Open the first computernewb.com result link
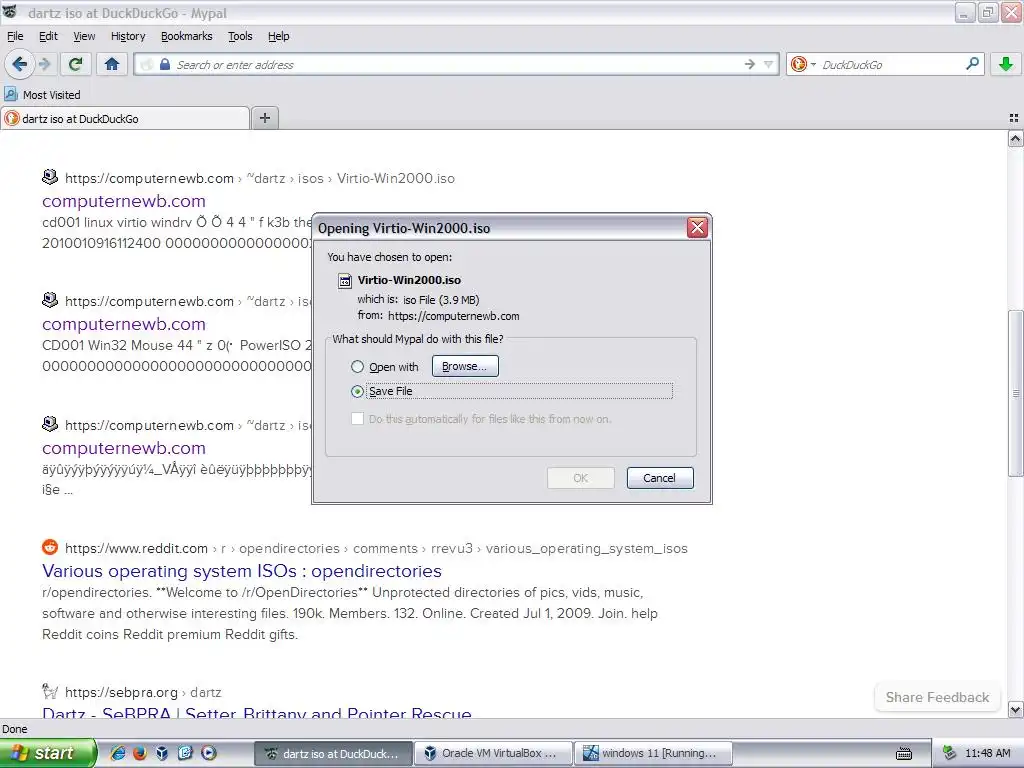 tap(123, 201)
